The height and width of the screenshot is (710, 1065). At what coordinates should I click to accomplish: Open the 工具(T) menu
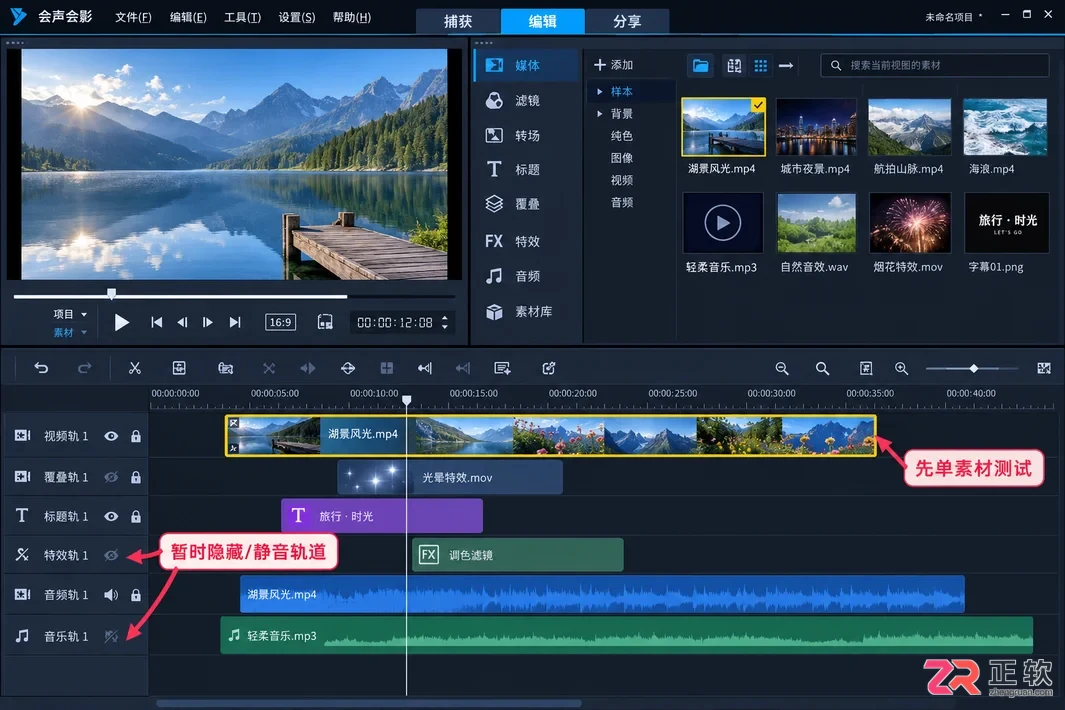[x=242, y=17]
